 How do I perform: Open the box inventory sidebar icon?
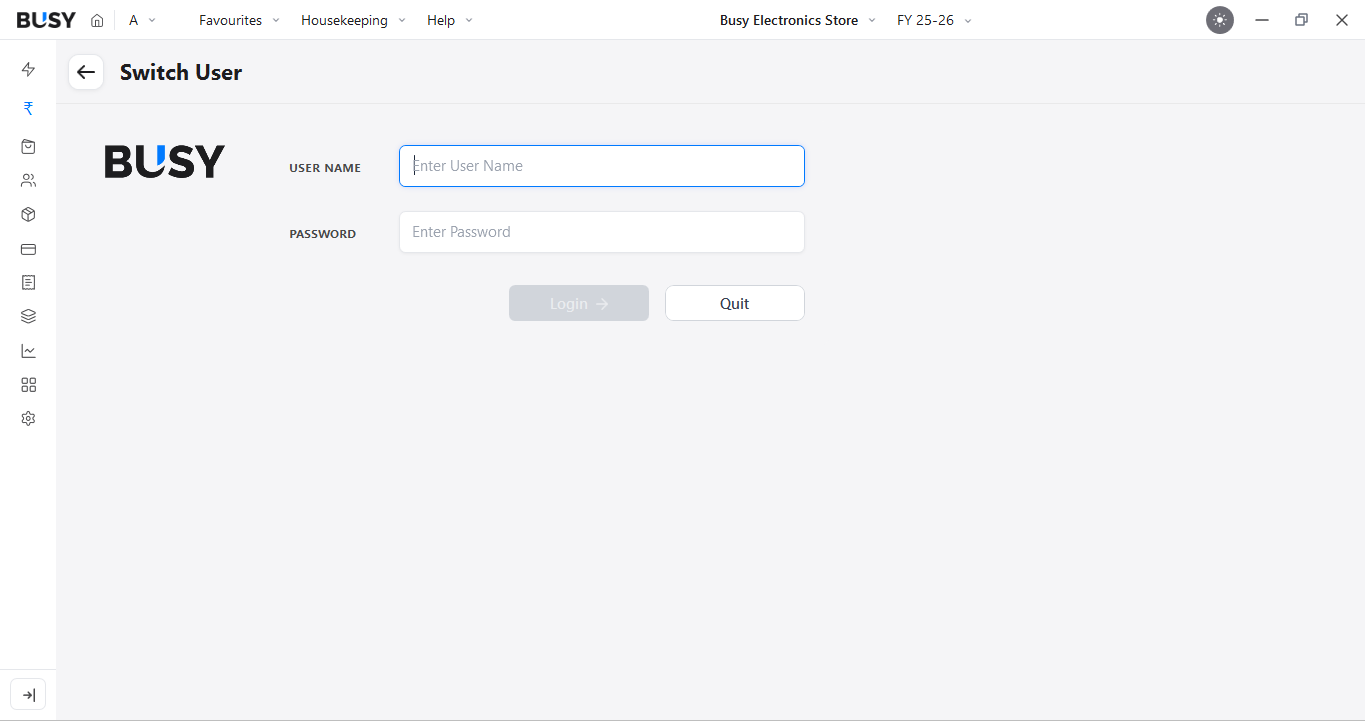pyautogui.click(x=28, y=215)
